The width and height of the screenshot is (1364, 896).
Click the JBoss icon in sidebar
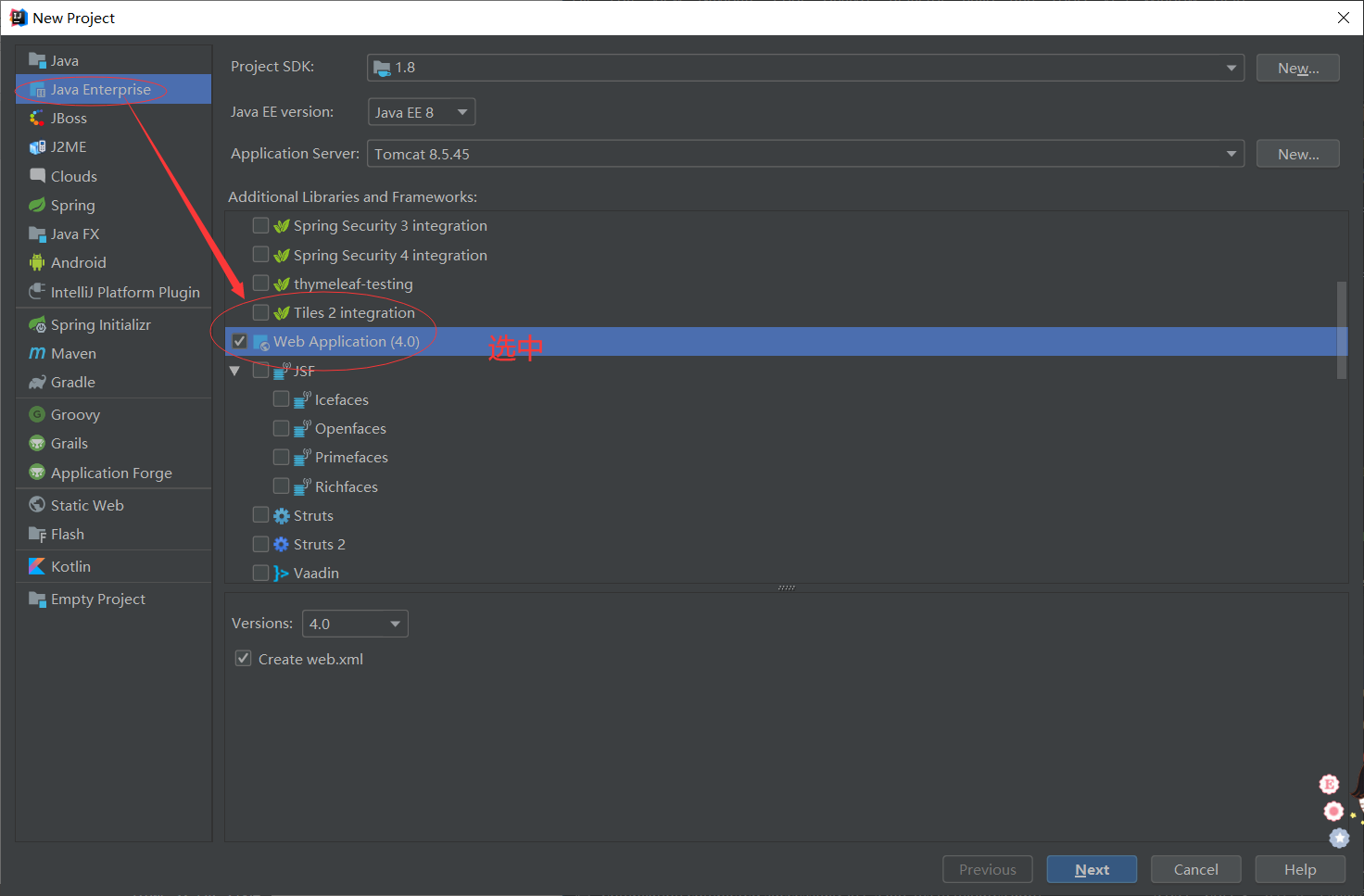[37, 118]
